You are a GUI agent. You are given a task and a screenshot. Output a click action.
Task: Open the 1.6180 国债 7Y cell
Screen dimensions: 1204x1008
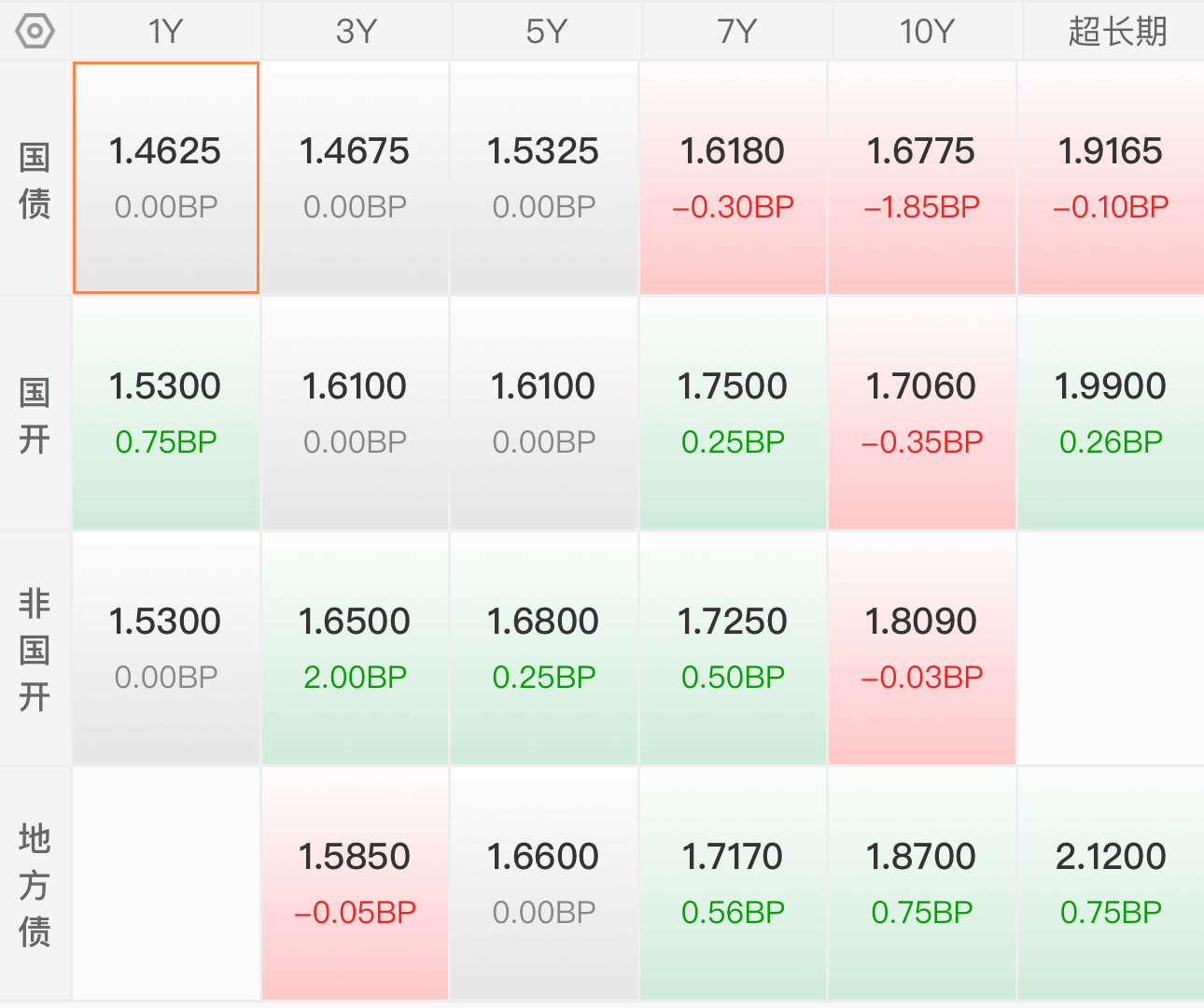click(733, 178)
